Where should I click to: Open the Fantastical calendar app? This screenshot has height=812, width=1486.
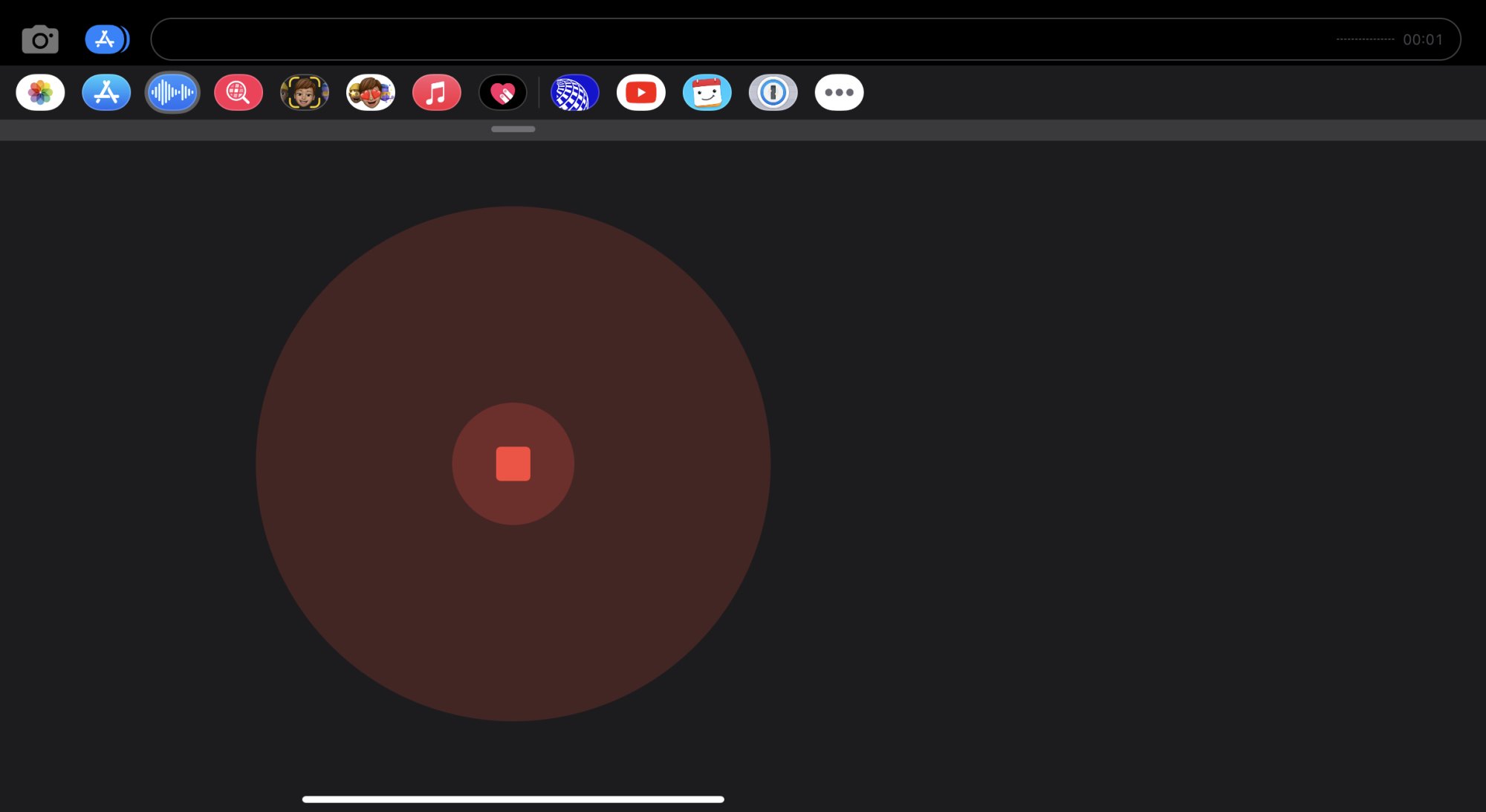pos(707,93)
